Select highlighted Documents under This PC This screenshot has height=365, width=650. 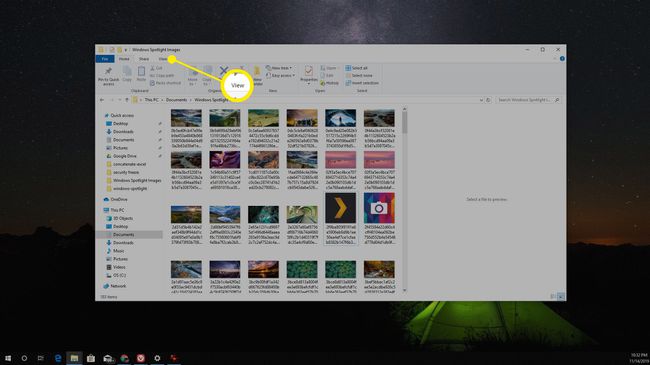coord(129,235)
